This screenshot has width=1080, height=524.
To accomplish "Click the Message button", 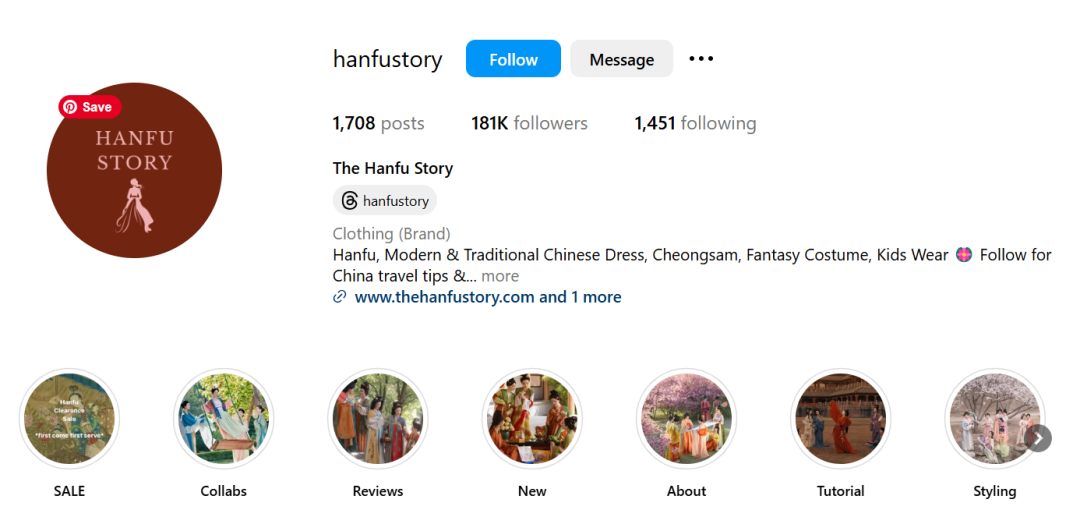I will 621,59.
